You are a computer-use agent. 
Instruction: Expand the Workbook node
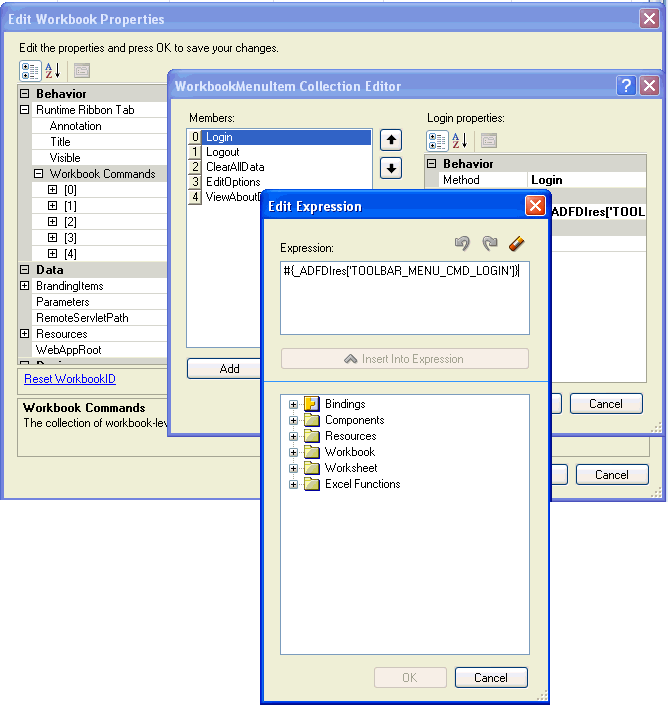(x=294, y=452)
